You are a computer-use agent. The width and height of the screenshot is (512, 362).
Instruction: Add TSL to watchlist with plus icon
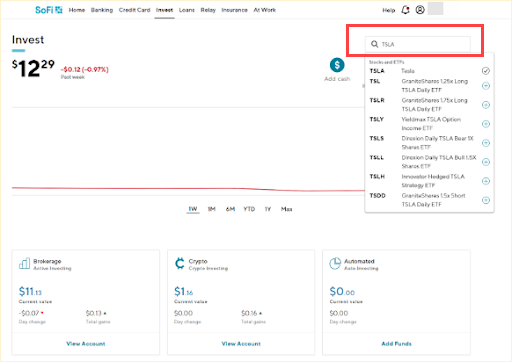pyautogui.click(x=486, y=86)
